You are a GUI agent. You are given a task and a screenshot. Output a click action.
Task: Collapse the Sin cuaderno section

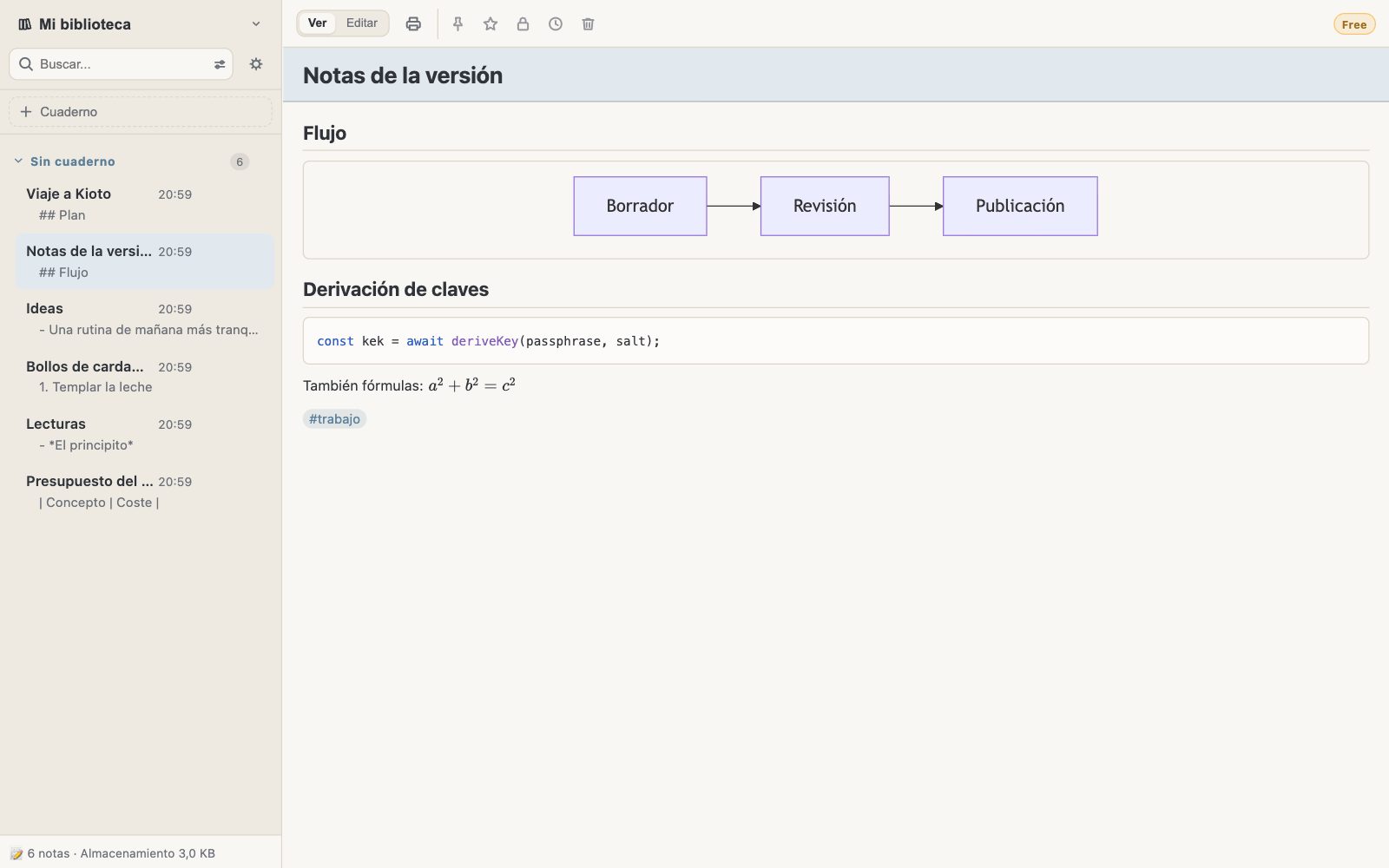[18, 161]
